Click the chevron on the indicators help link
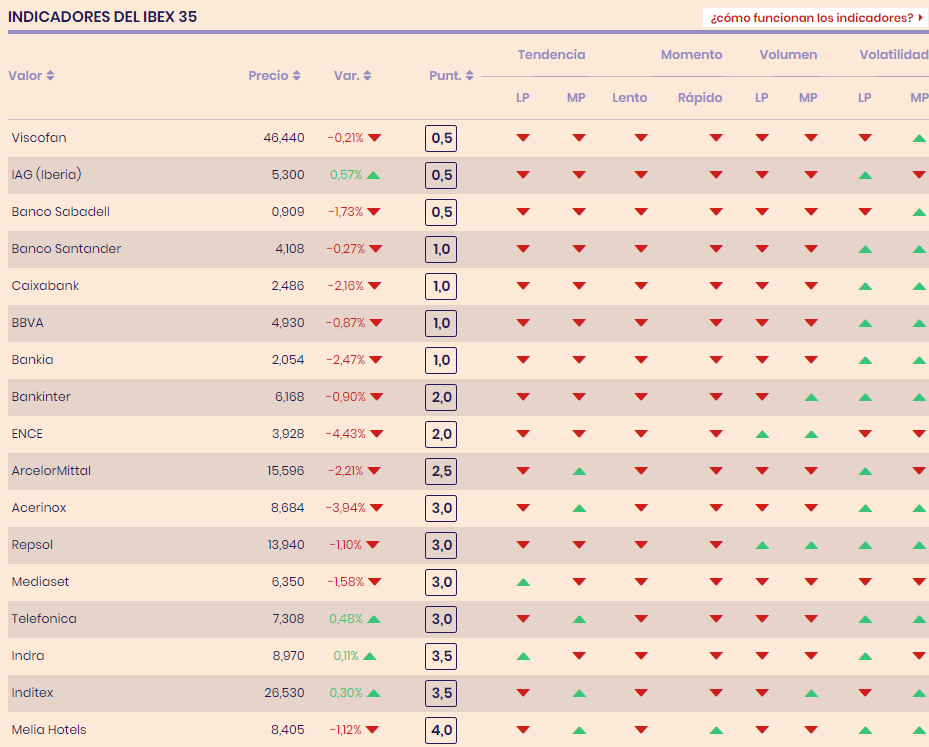Screen dimensions: 929x747 pos(919,17)
